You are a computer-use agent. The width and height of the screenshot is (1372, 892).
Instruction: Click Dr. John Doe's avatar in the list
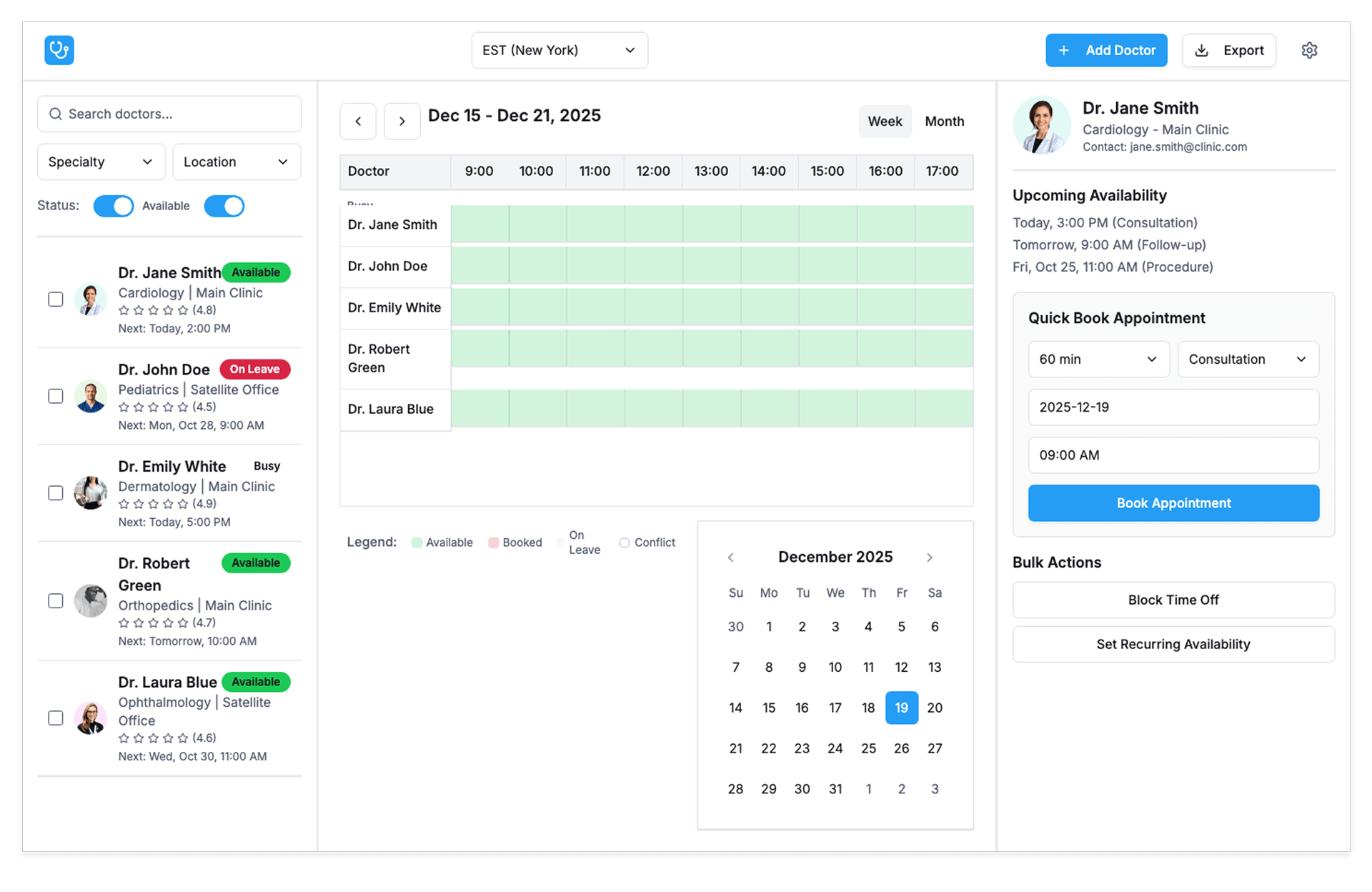[x=91, y=397]
